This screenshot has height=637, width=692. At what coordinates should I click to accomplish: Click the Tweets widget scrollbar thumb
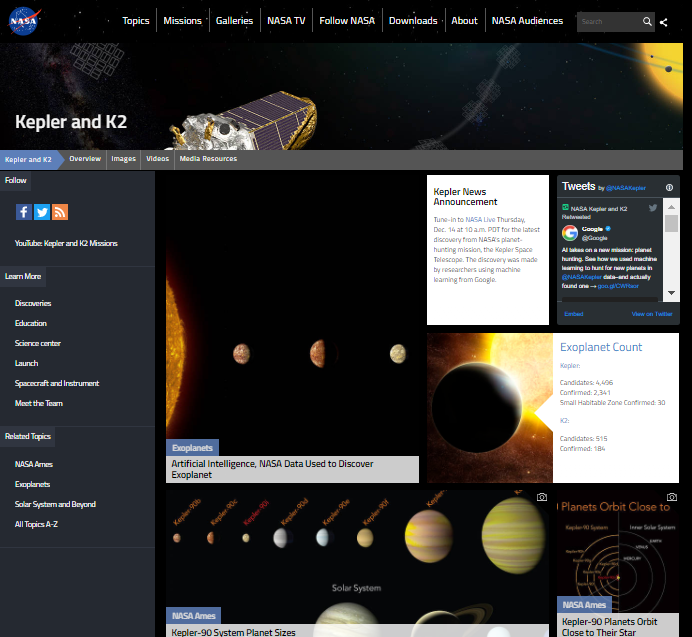click(x=671, y=223)
